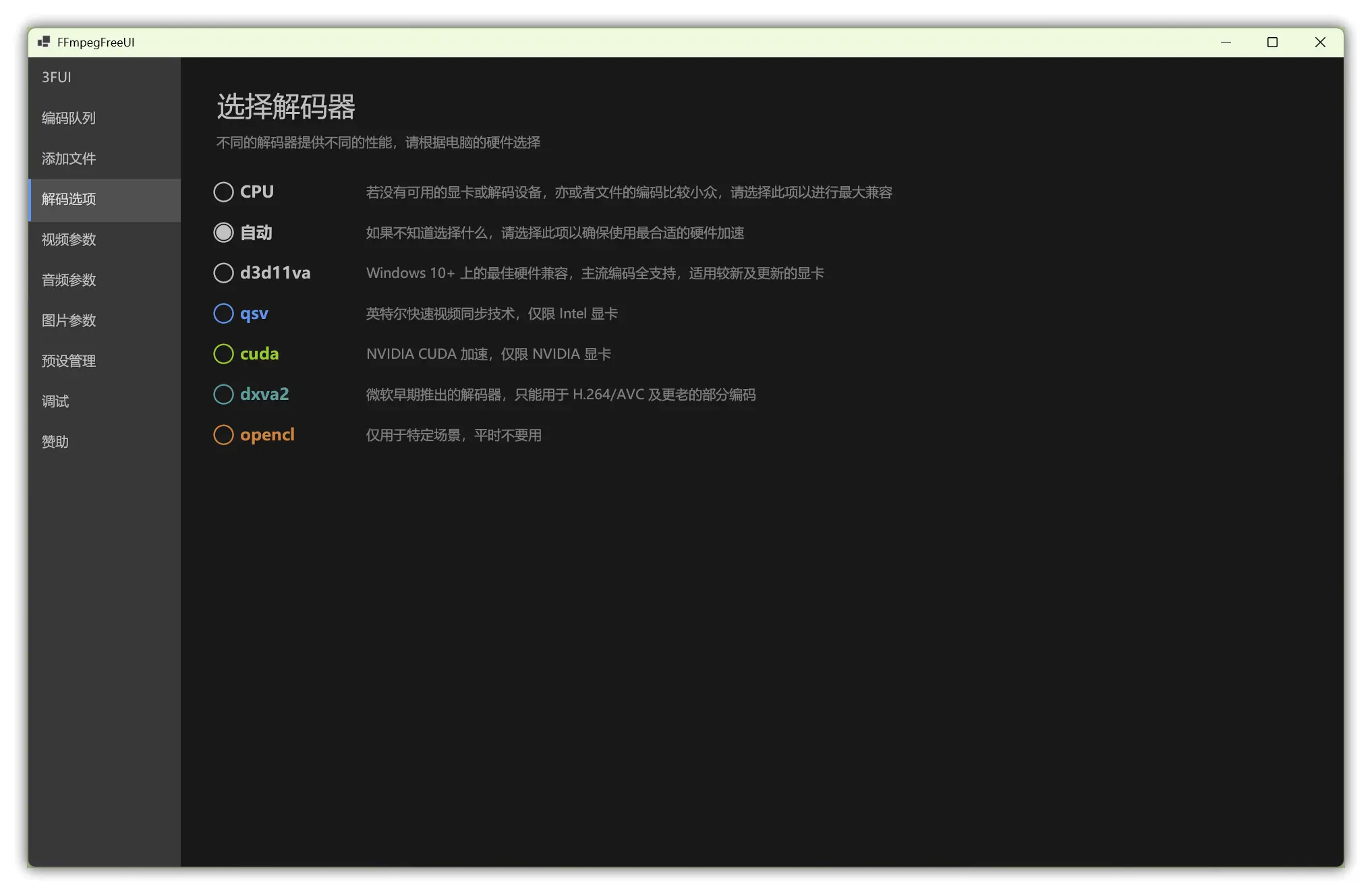Click the dxva2 description mentioning H.264/AVC
Screen dimensions: 1372x895
pyautogui.click(x=561, y=395)
